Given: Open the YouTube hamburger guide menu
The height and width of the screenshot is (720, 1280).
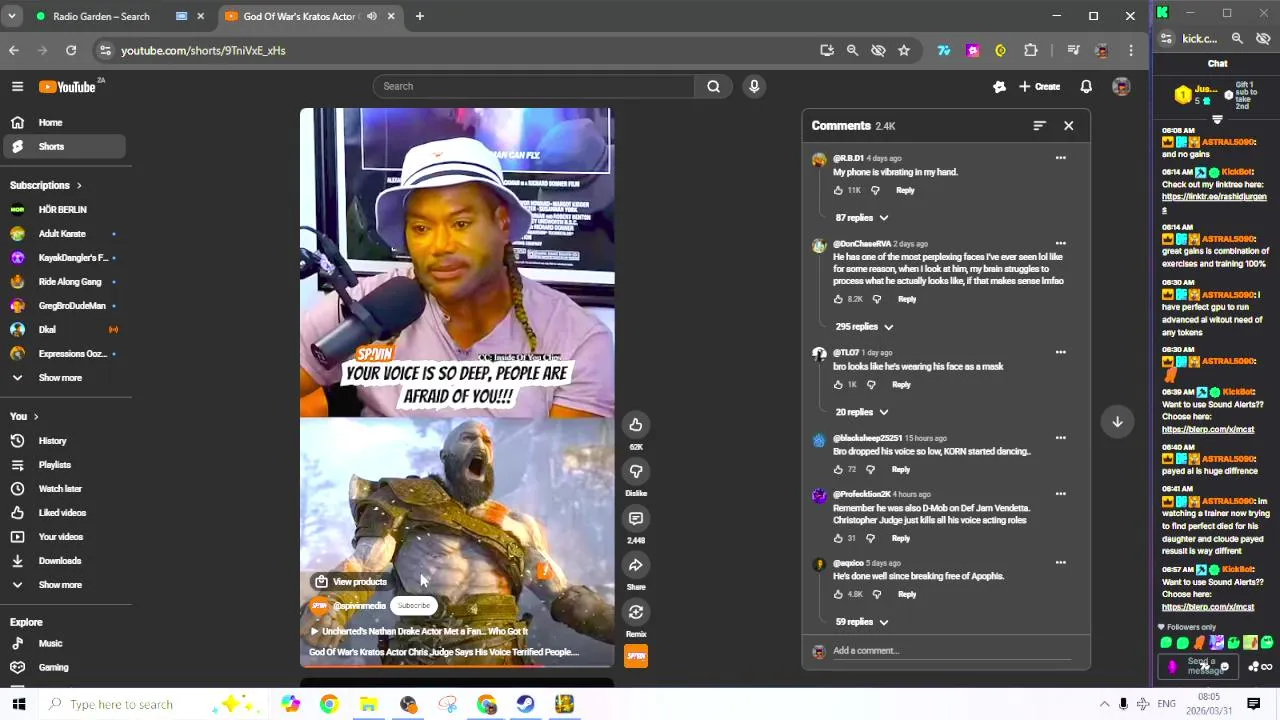Looking at the screenshot, I should pyautogui.click(x=17, y=87).
